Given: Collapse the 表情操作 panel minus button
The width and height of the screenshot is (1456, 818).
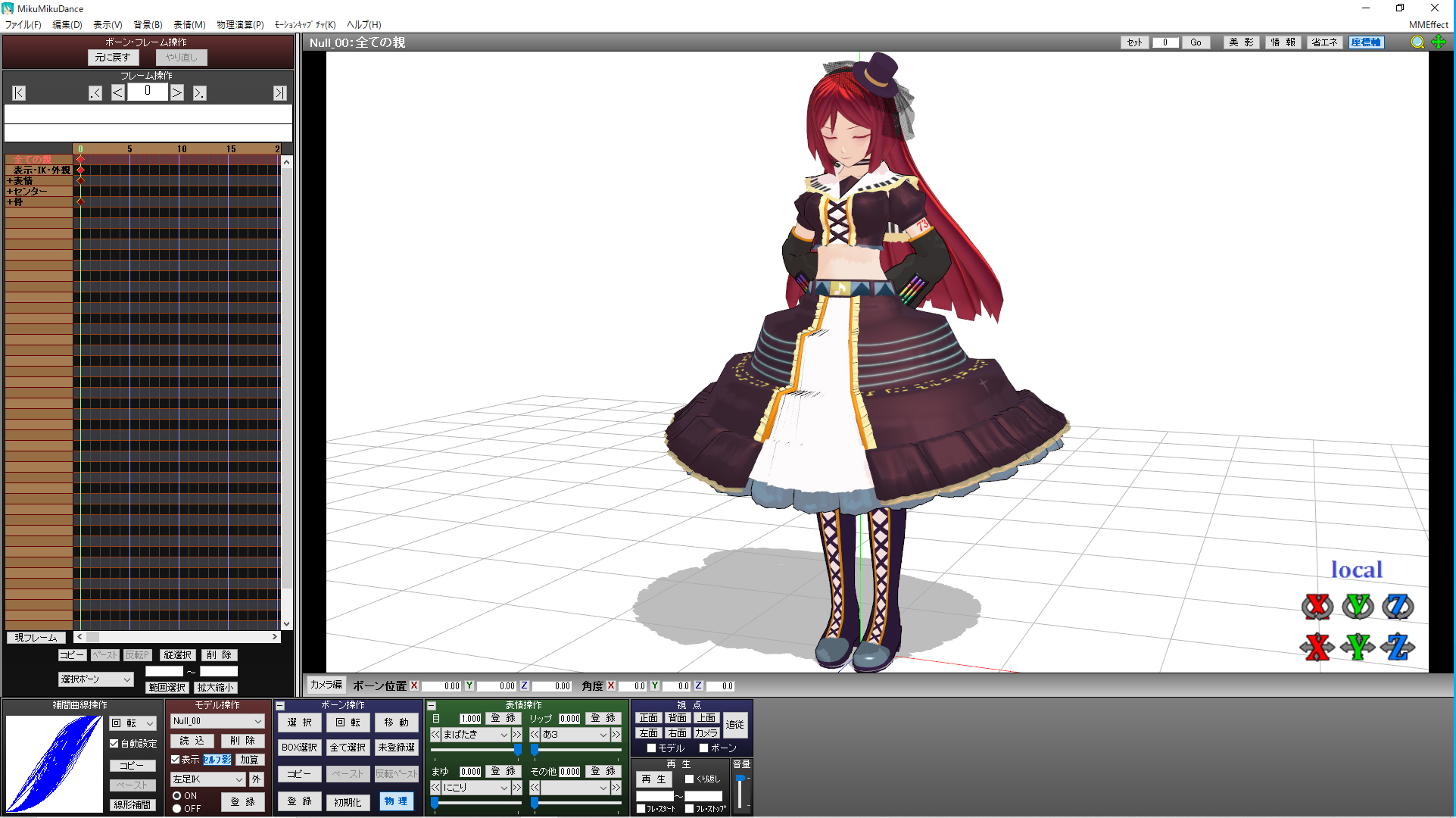Looking at the screenshot, I should point(432,706).
